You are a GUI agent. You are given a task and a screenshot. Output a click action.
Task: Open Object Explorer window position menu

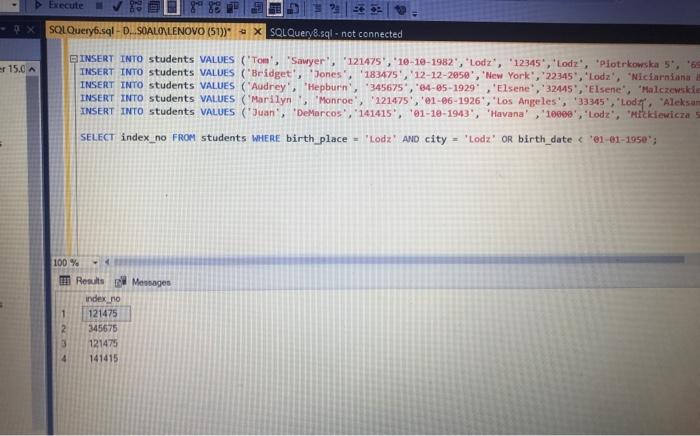3,29
